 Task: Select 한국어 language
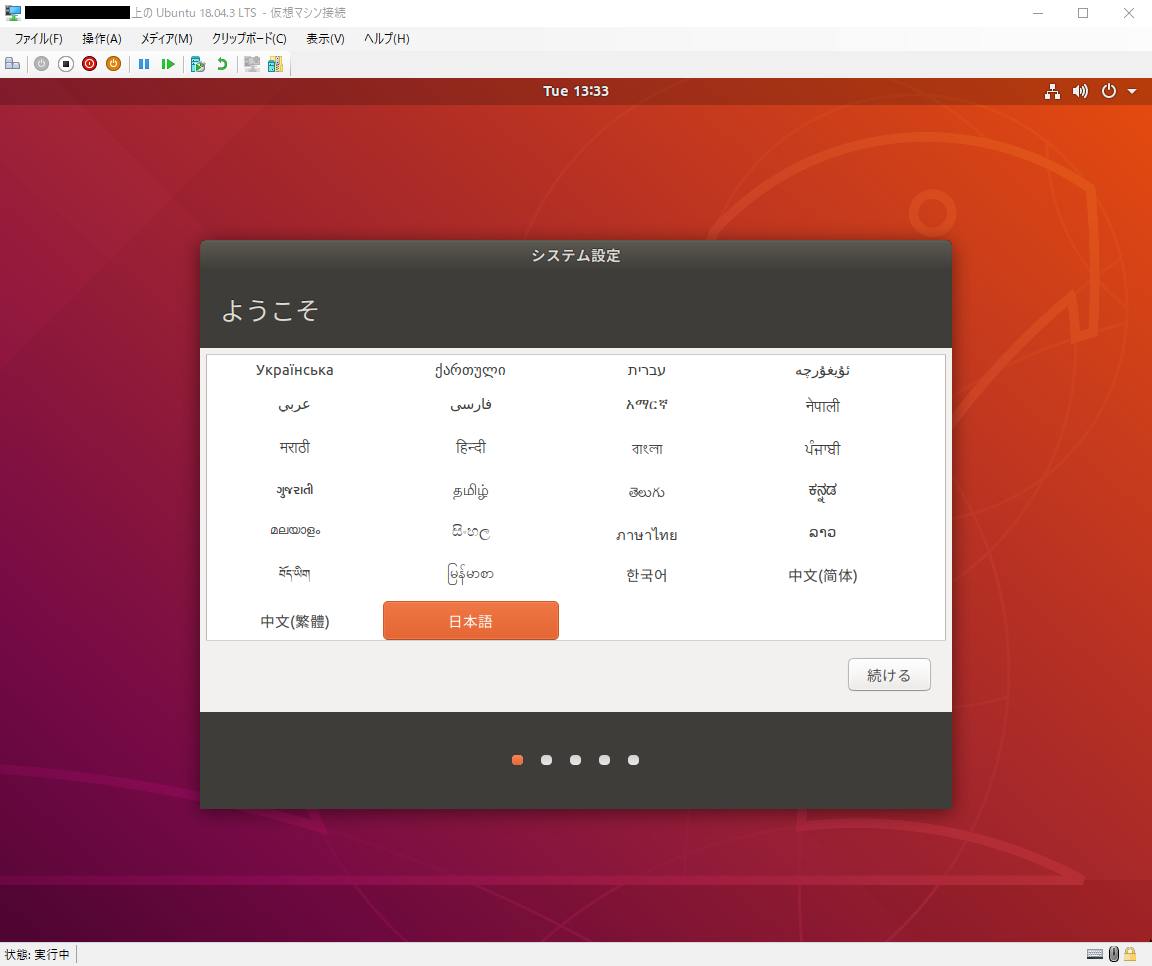pos(647,575)
